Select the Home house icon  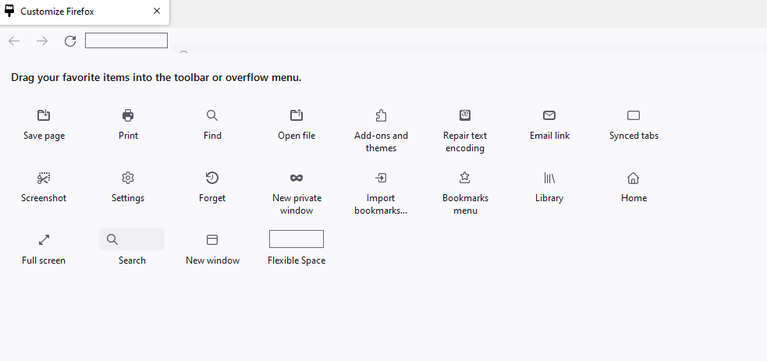pyautogui.click(x=633, y=178)
